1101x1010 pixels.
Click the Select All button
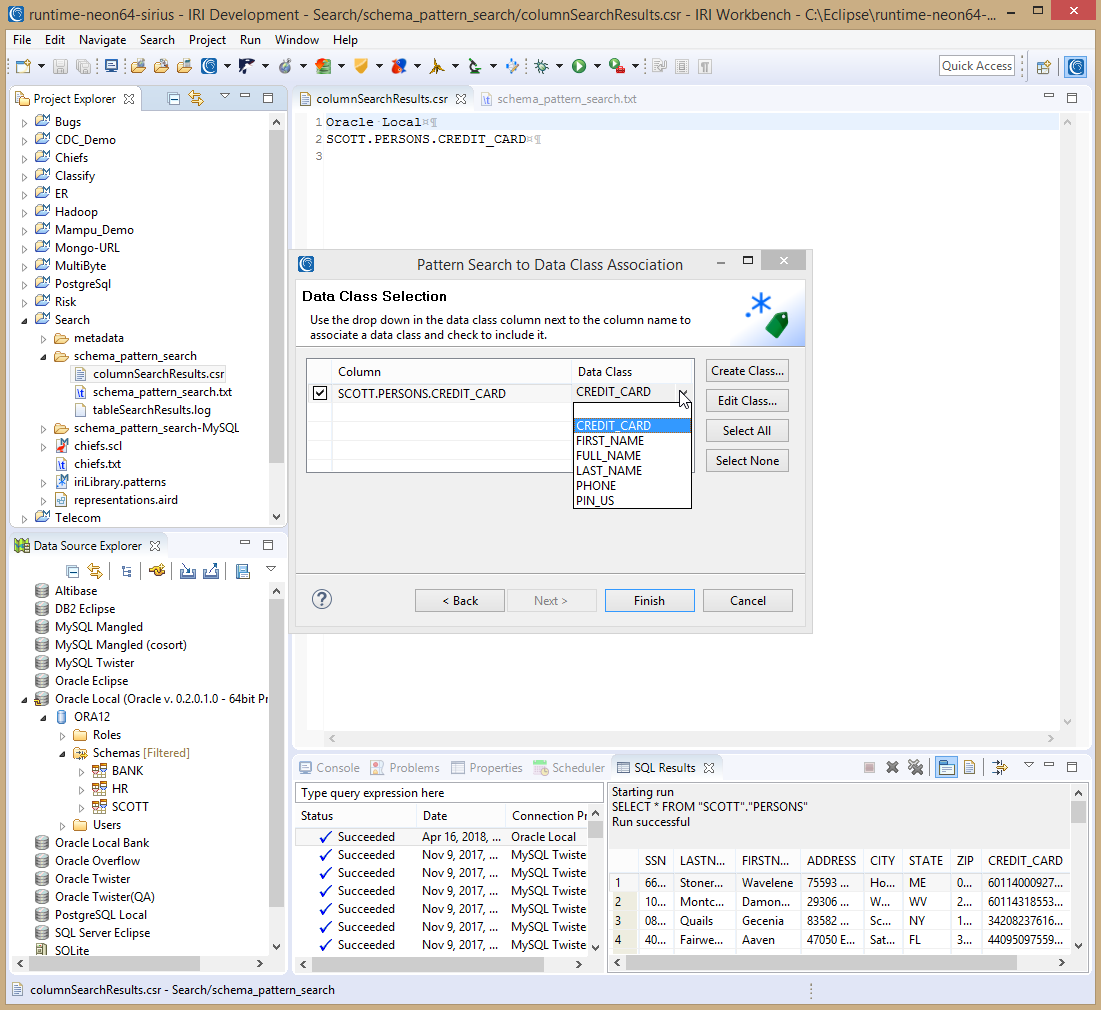pyautogui.click(x=747, y=431)
